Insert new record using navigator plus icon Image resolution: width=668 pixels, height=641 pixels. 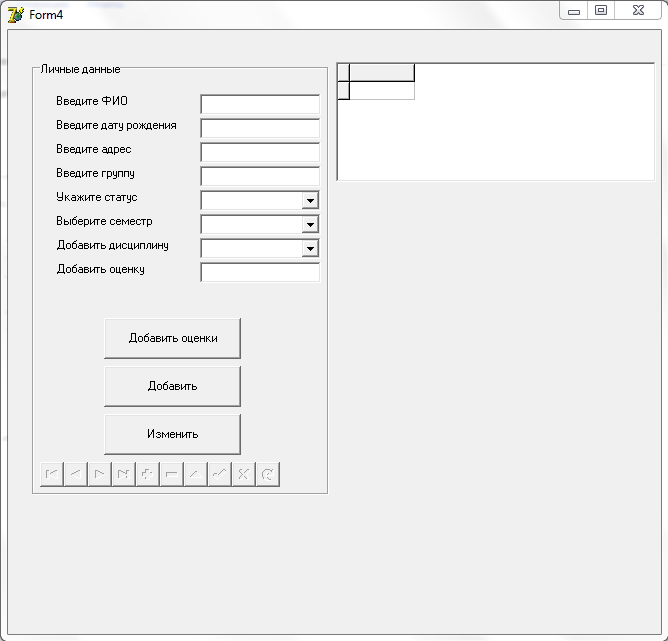[147, 474]
